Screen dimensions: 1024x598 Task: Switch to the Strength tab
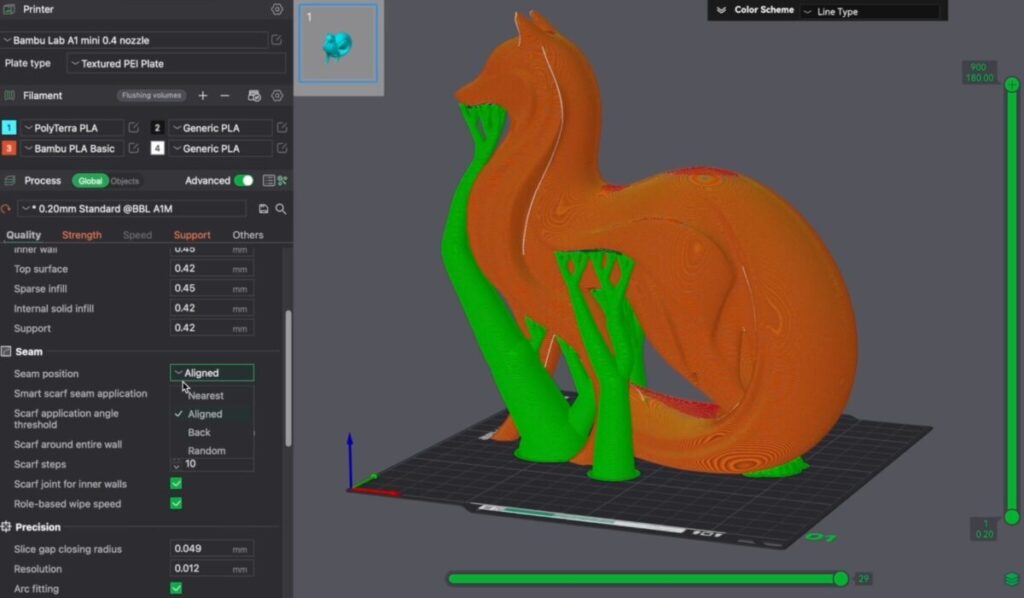pos(82,235)
